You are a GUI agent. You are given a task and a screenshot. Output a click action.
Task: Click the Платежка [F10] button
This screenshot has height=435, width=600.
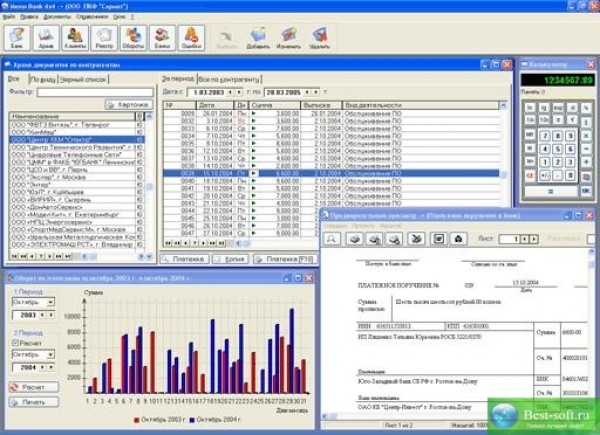[285, 259]
